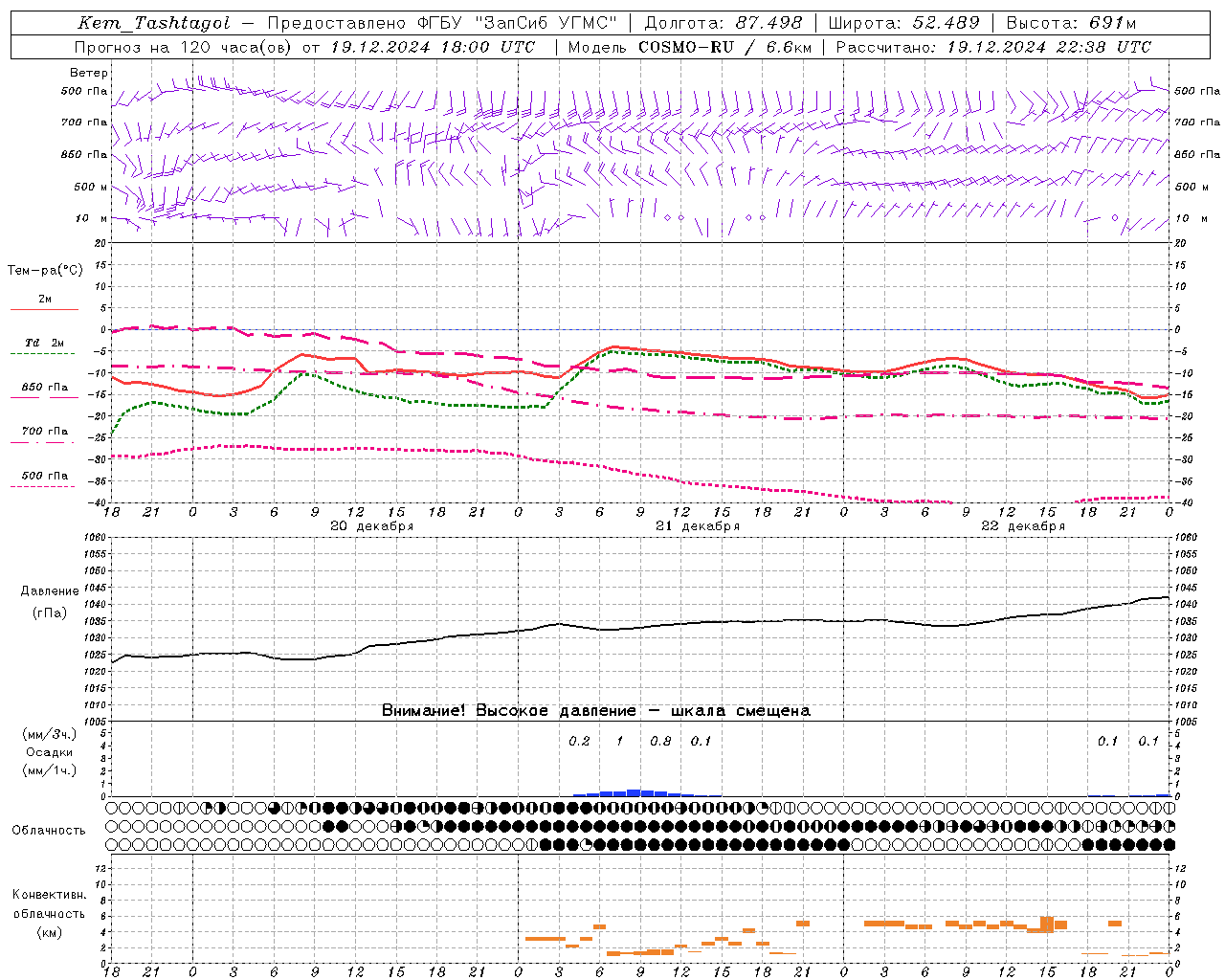Click the Широта: 52.489 latitude value
This screenshot has width=1225, height=980.
903,23
